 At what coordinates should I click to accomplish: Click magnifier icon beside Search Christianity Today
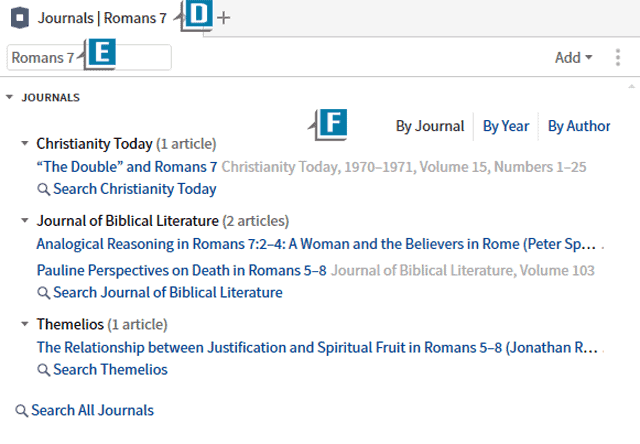44,189
